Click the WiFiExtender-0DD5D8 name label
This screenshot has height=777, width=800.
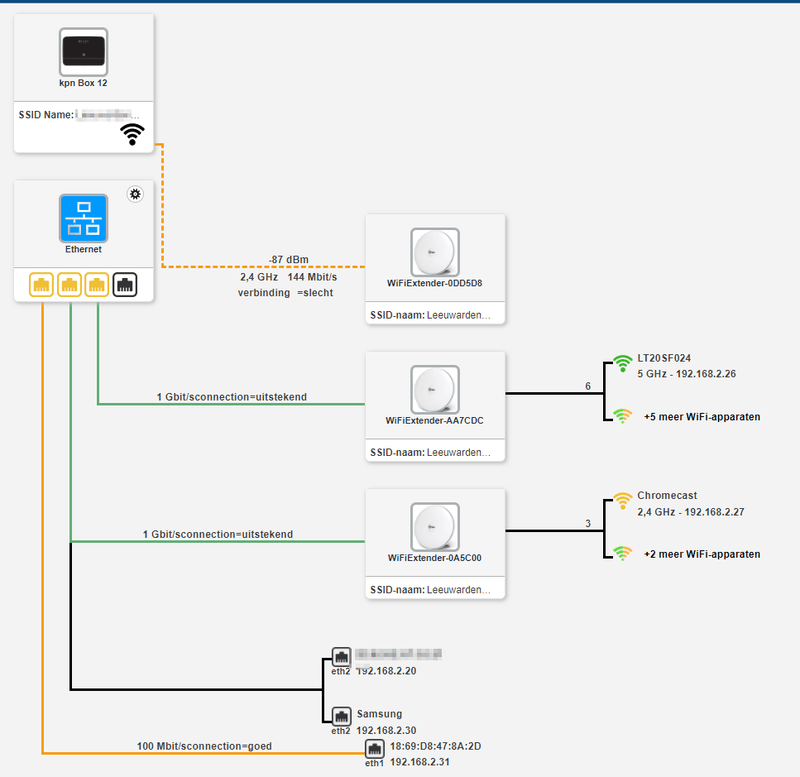[435, 283]
